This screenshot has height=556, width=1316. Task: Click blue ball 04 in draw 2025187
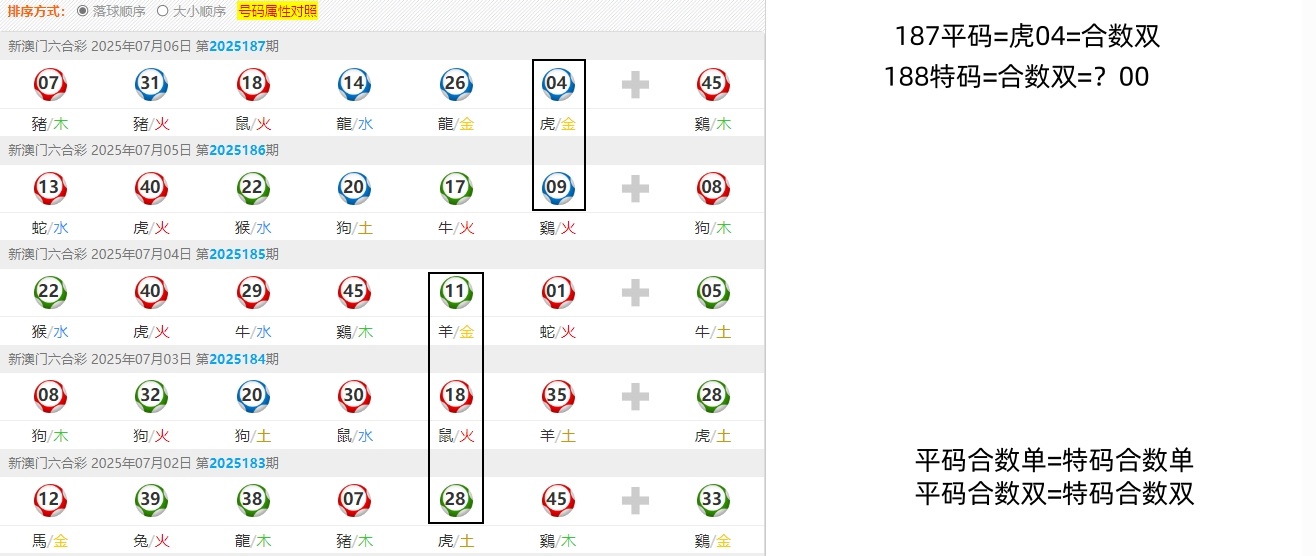[557, 84]
